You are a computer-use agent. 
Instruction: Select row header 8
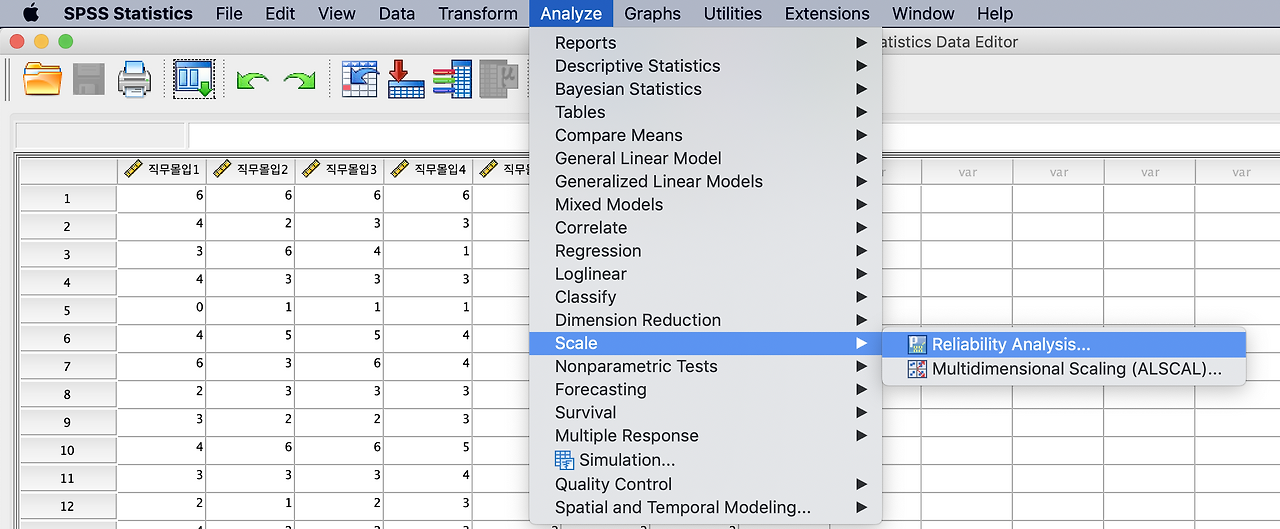[x=67, y=394]
